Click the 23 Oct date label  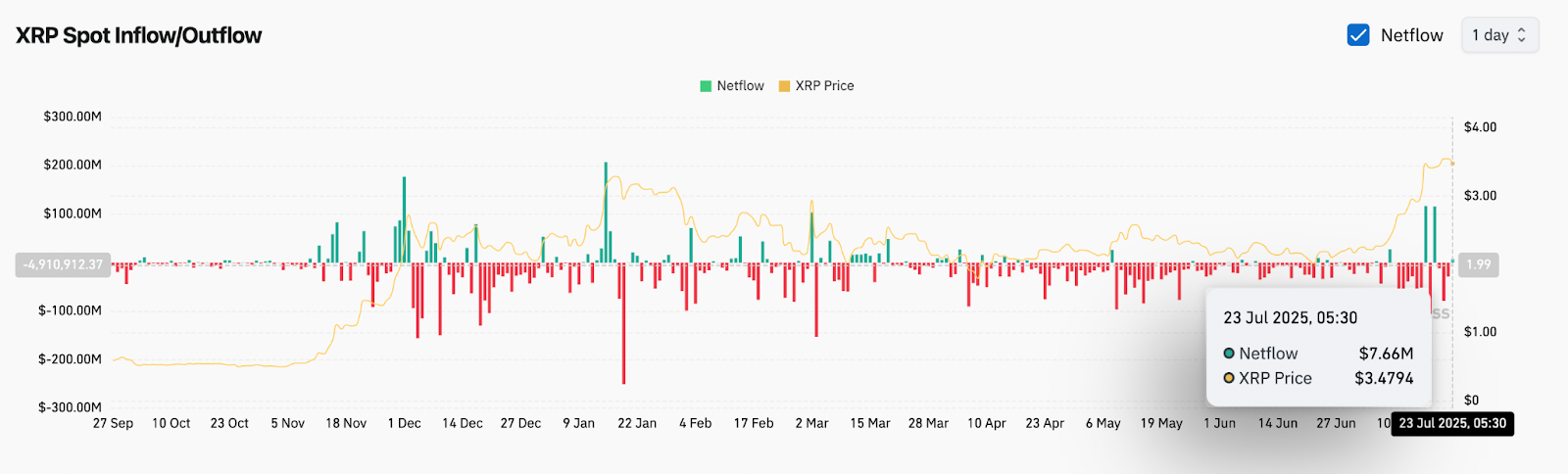[x=229, y=423]
